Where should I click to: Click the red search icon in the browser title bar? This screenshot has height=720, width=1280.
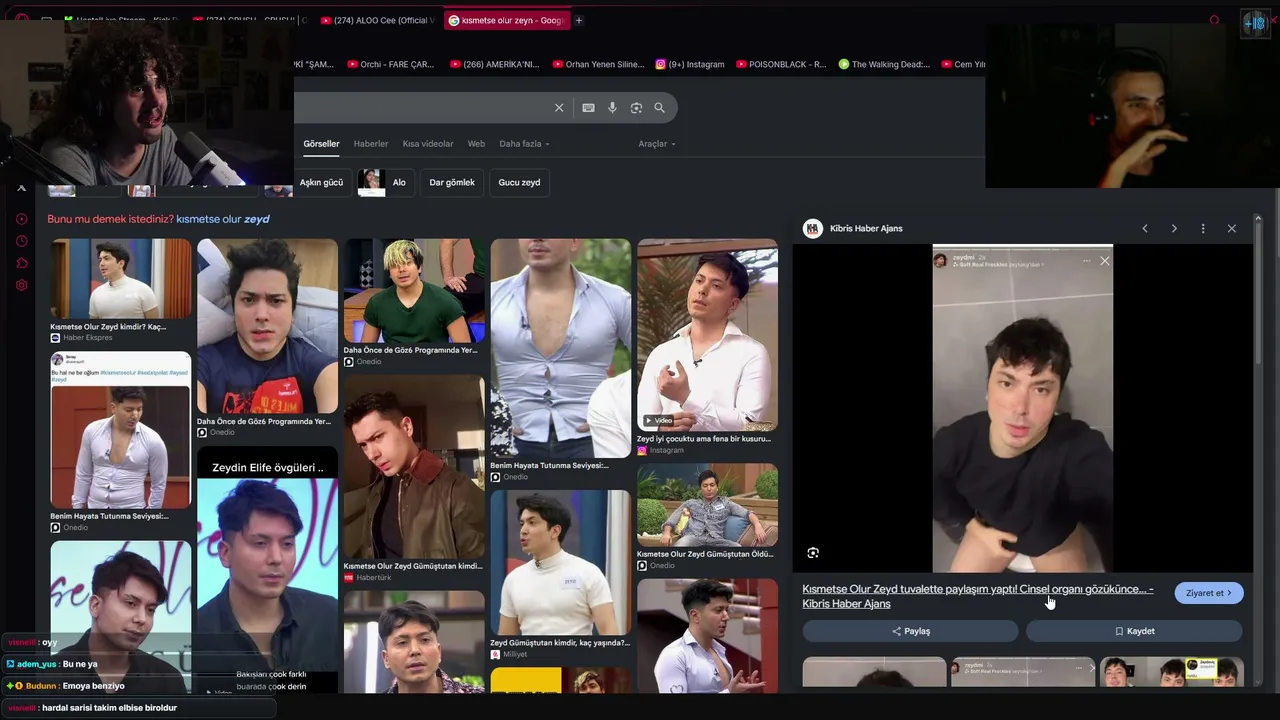tap(1215, 20)
